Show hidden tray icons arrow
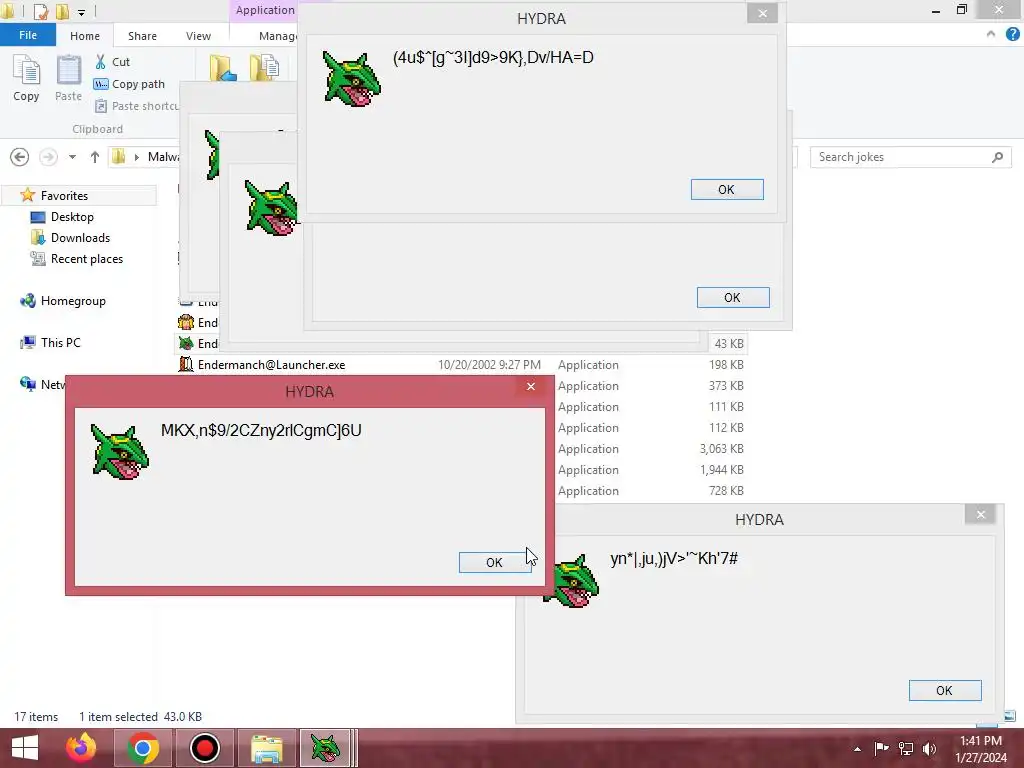The image size is (1024, 768). [857, 748]
